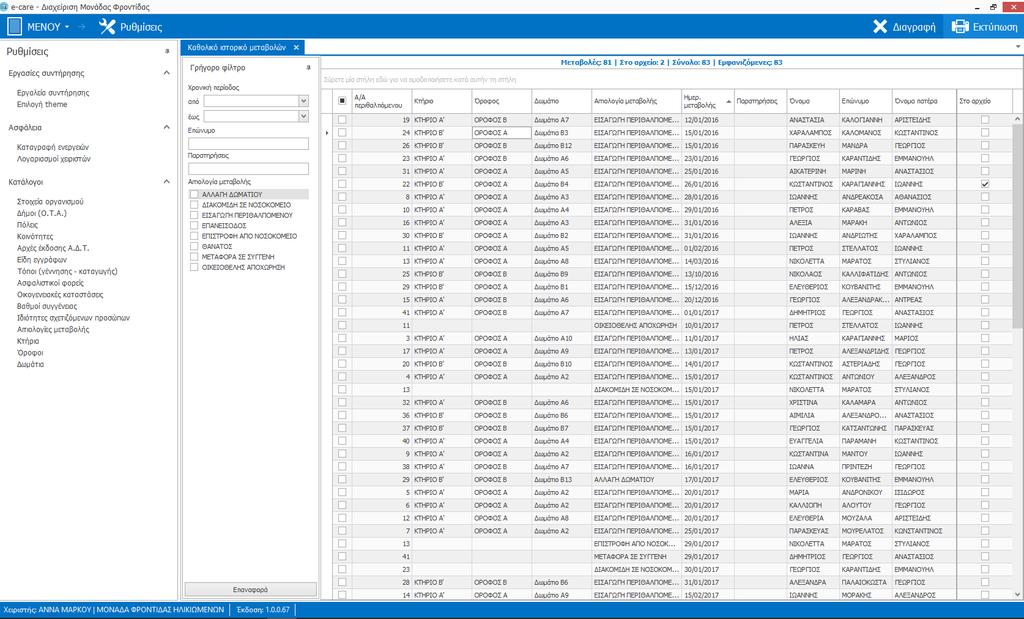Open Αιτιολογίες μεταβολής catalog link
This screenshot has height=619, width=1024.
point(53,330)
